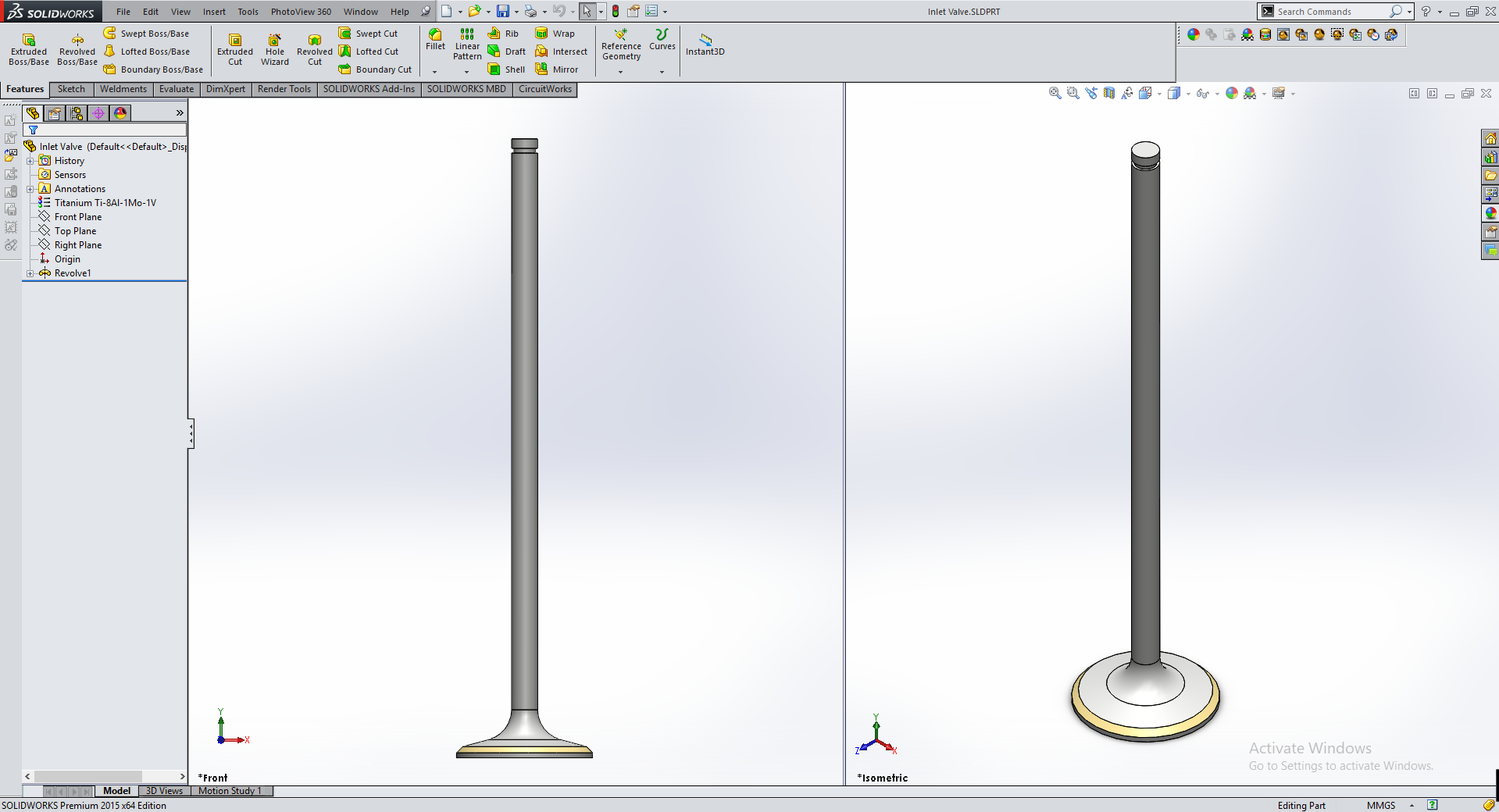Toggle the feature tree panel collapse handle

[x=191, y=433]
